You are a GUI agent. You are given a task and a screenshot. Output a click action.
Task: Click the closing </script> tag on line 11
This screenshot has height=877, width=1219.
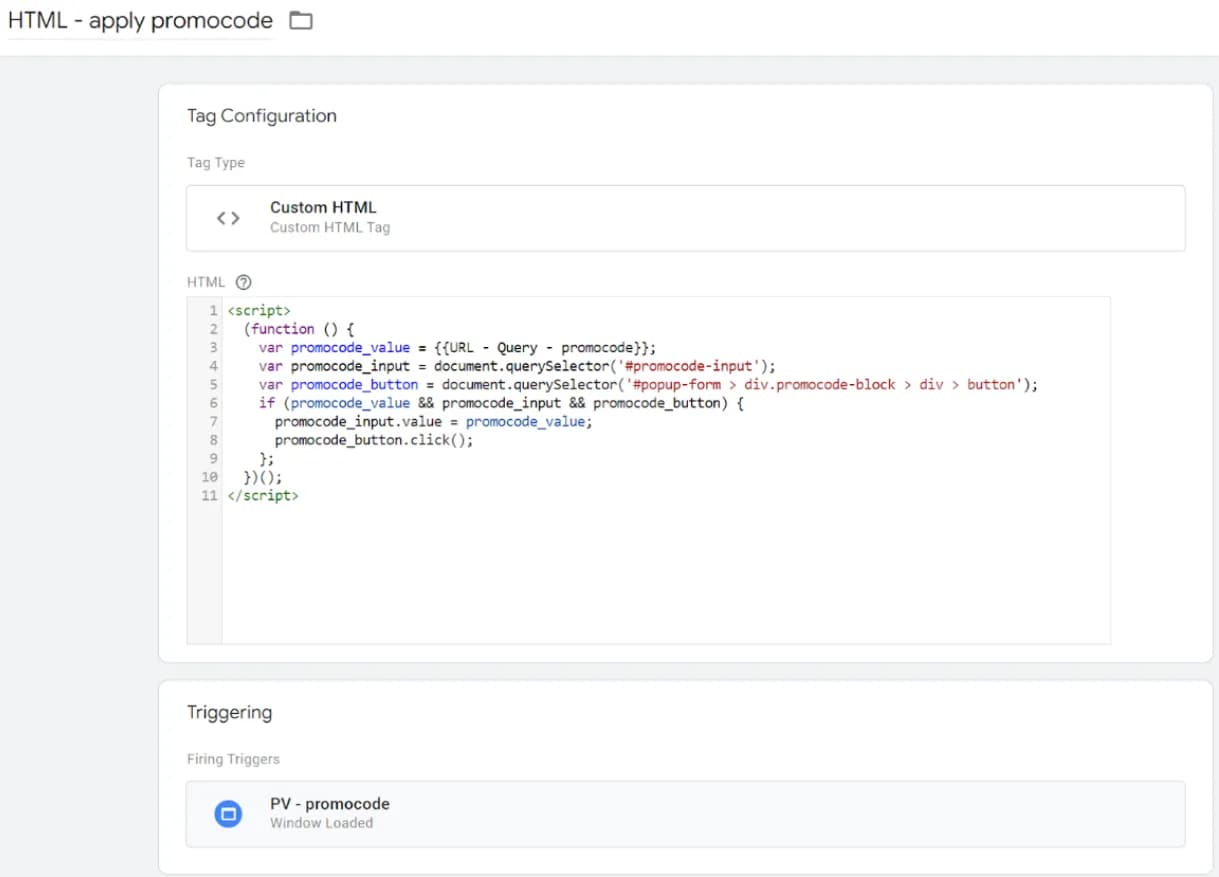pyautogui.click(x=262, y=495)
